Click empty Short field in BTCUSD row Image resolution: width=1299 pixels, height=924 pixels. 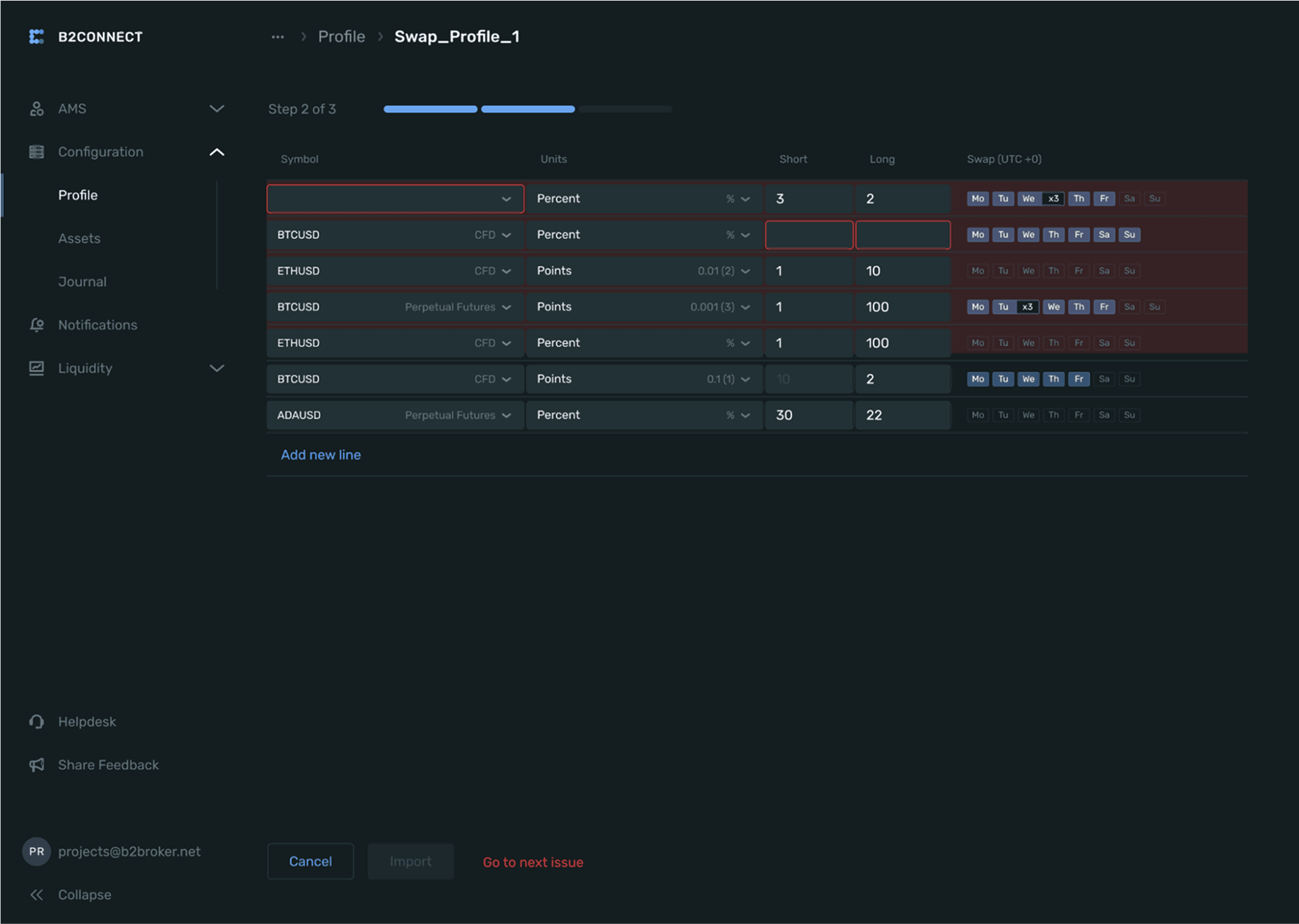pos(809,235)
